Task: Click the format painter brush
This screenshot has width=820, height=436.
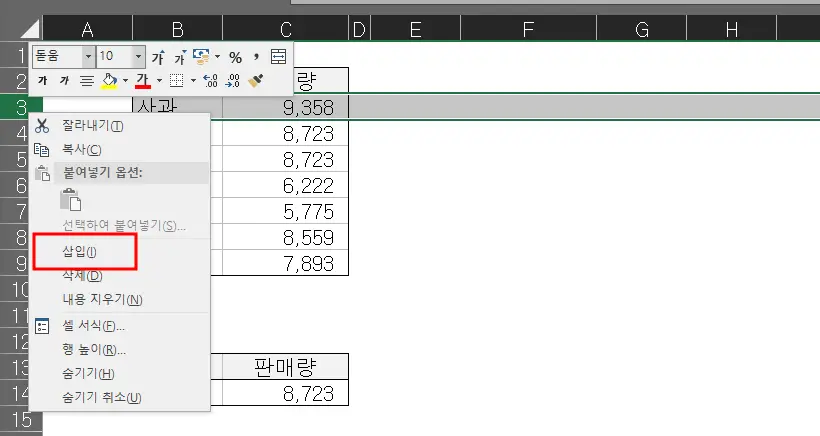Action: click(x=255, y=81)
